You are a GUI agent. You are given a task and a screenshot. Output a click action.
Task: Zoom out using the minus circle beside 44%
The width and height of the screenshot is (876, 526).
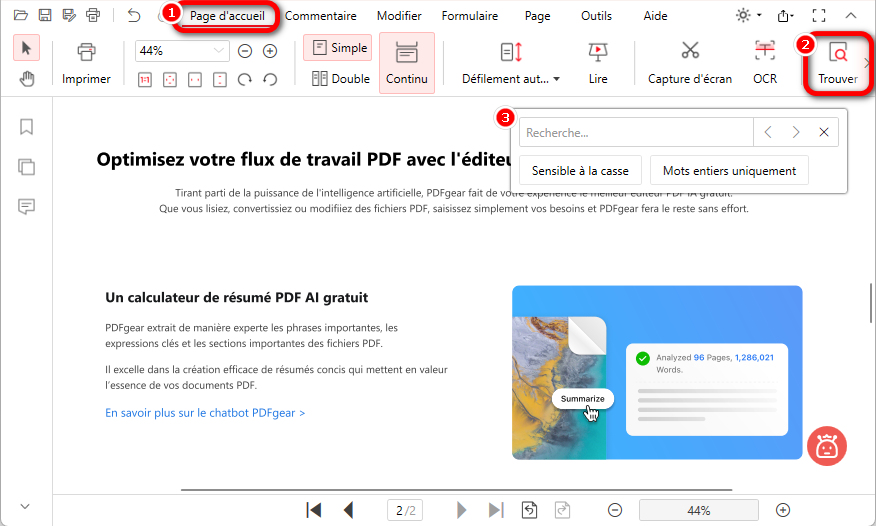[245, 51]
